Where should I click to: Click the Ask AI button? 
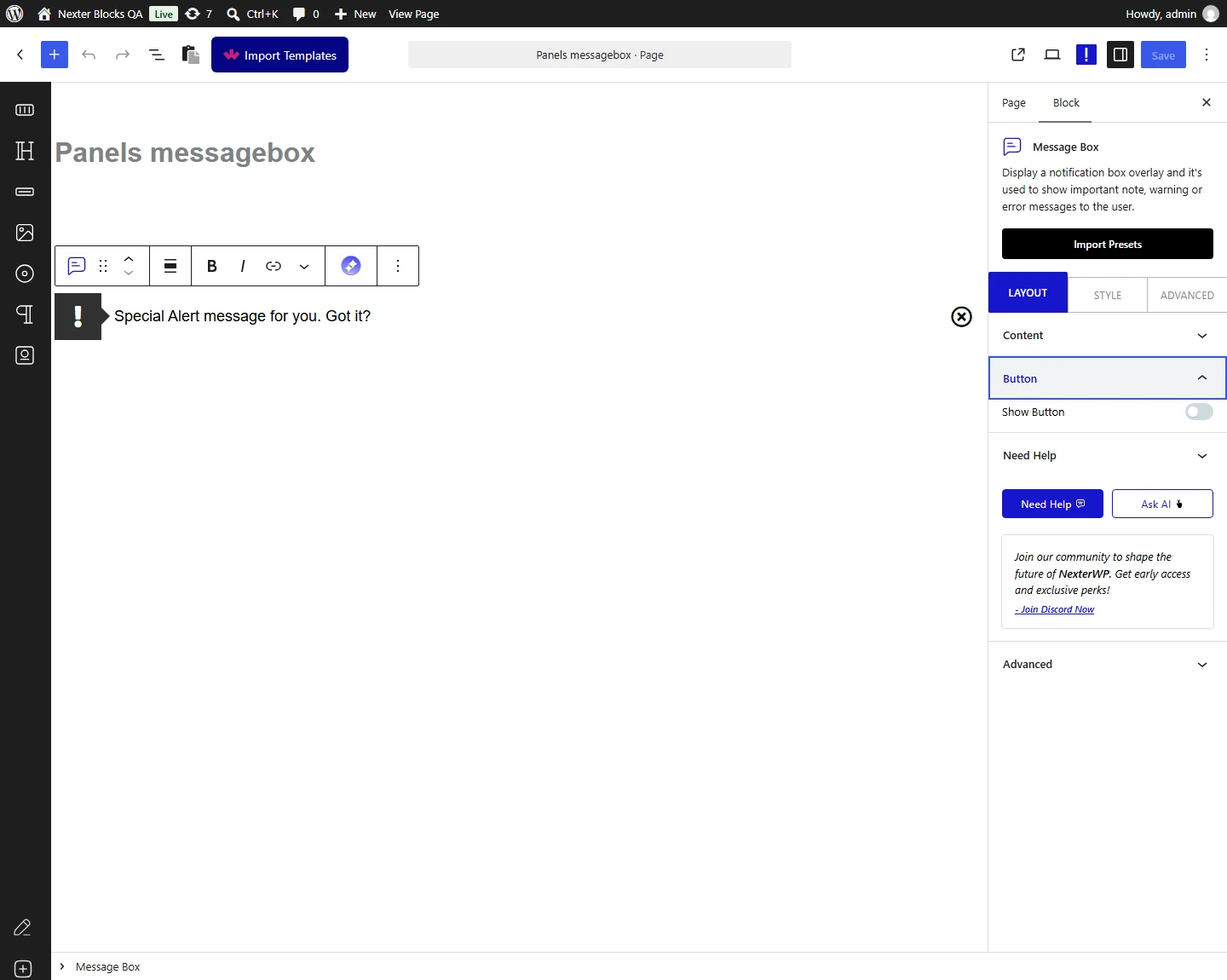coord(1162,504)
